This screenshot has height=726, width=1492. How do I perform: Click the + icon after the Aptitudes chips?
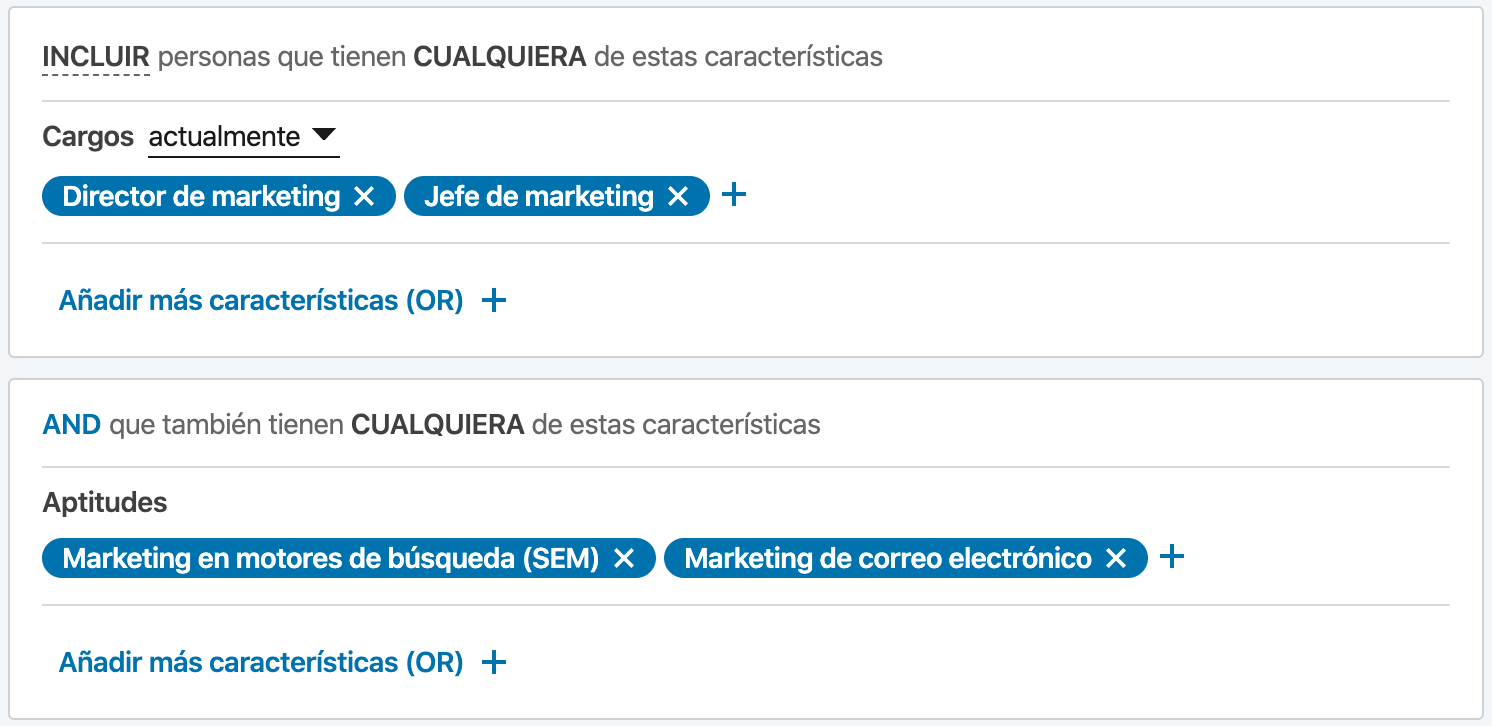coord(1172,557)
